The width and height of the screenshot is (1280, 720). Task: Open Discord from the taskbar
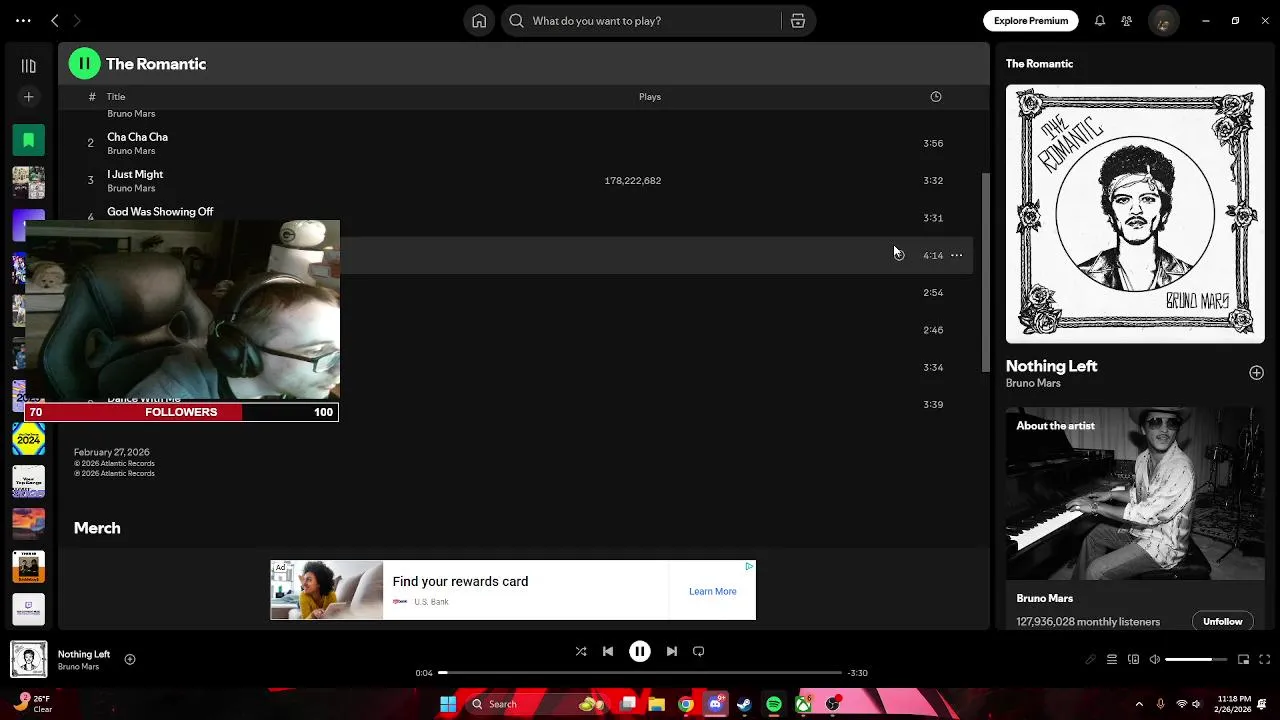pos(715,704)
